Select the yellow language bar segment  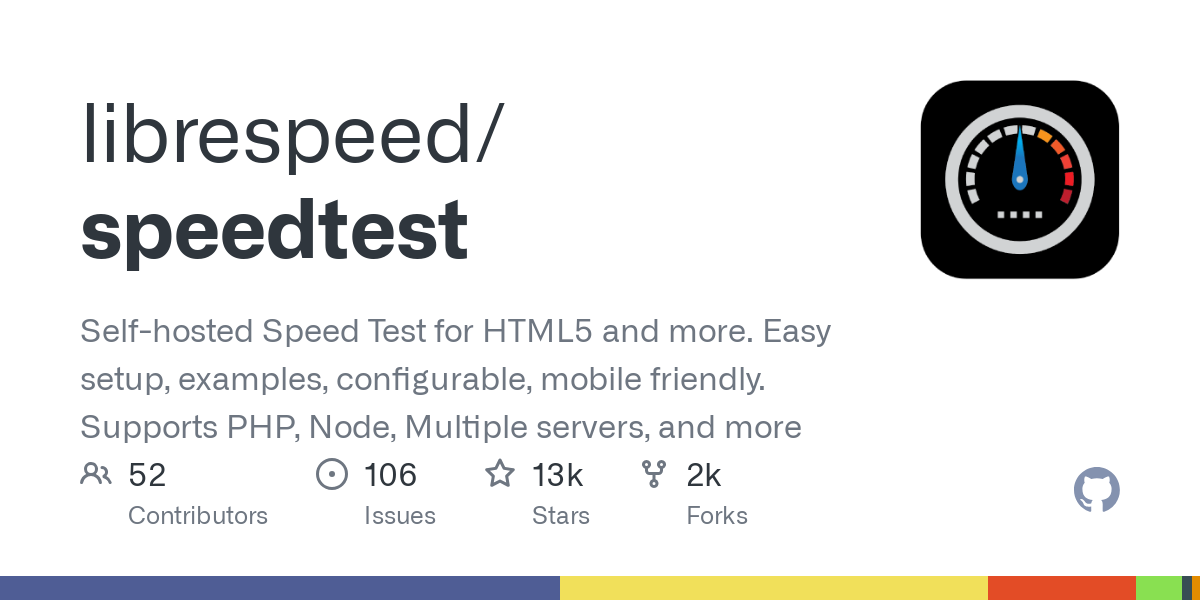pyautogui.click(x=774, y=588)
